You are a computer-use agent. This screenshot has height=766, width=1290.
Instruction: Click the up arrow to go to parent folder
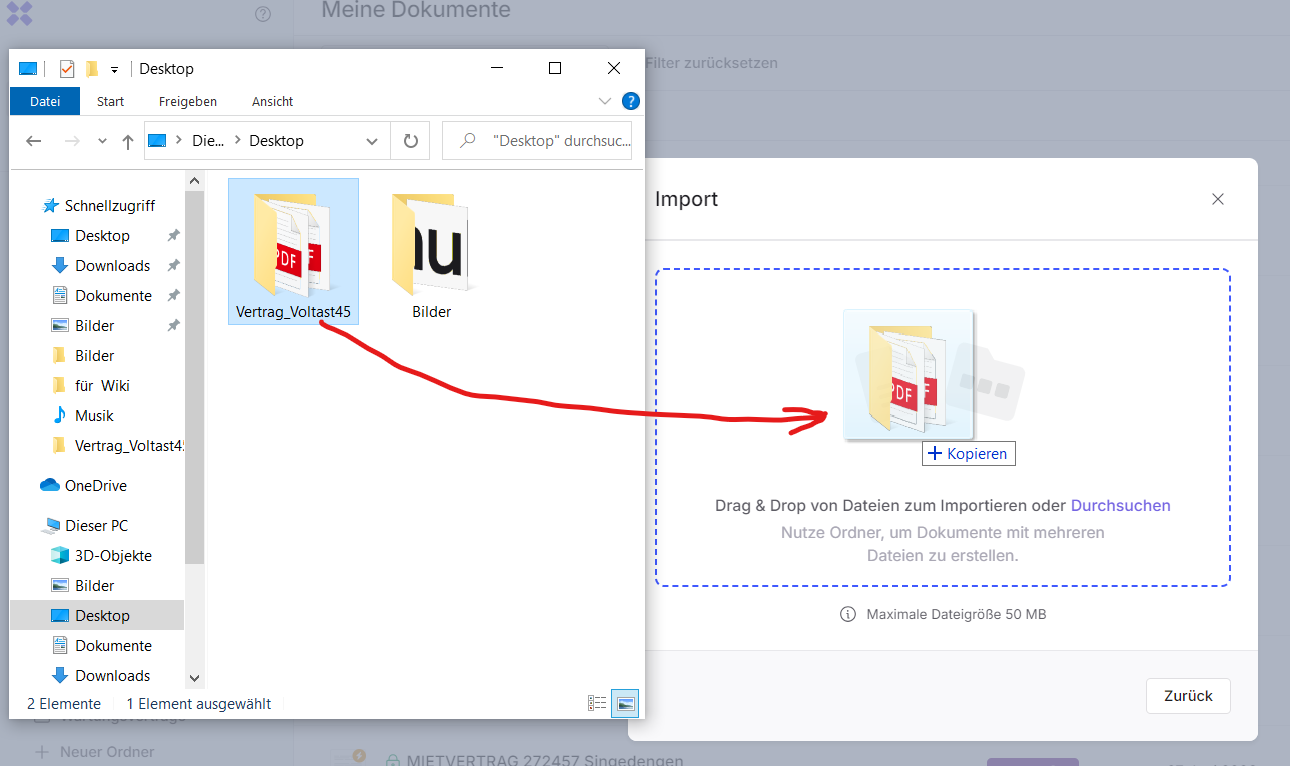click(127, 140)
